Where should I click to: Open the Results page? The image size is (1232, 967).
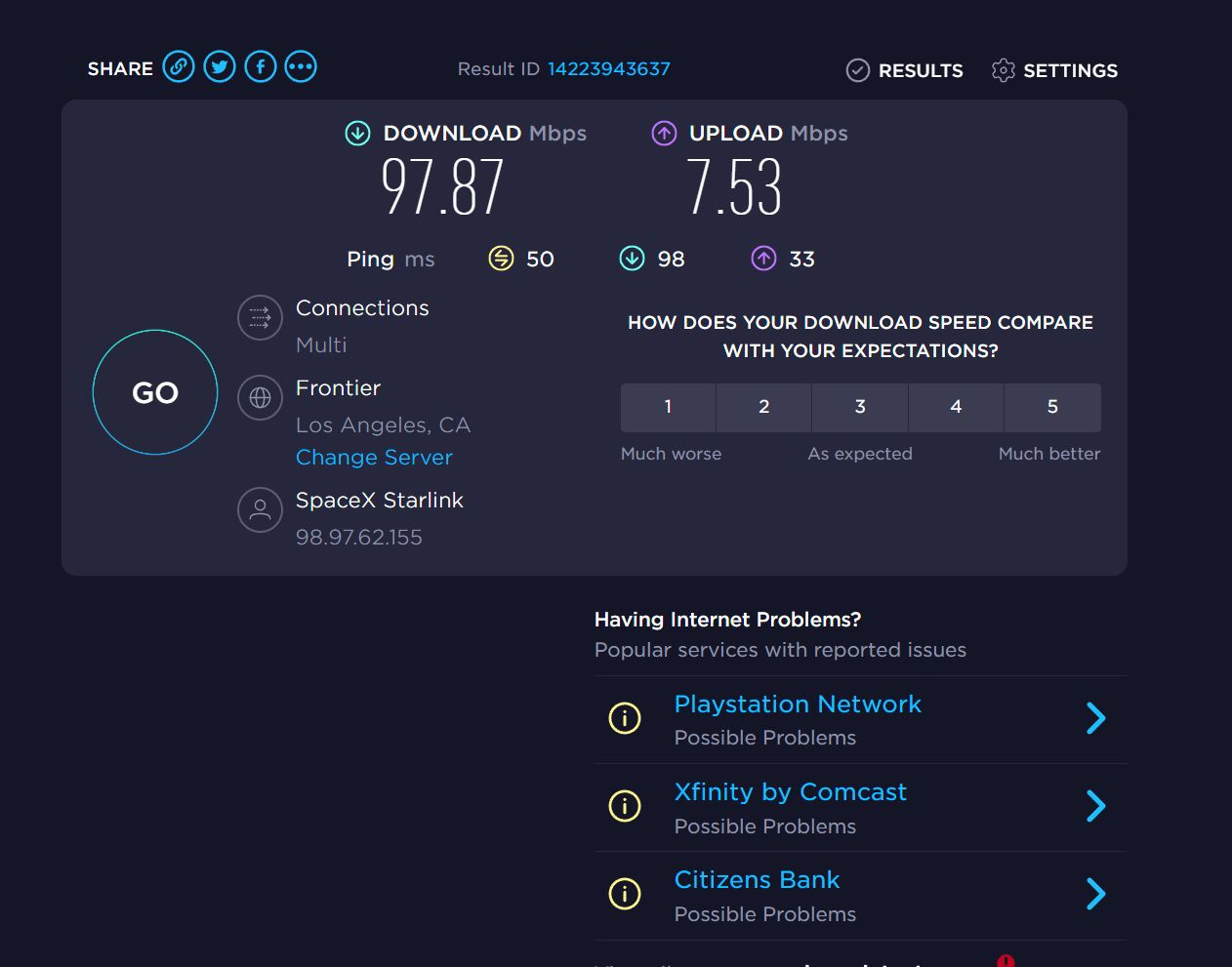905,70
